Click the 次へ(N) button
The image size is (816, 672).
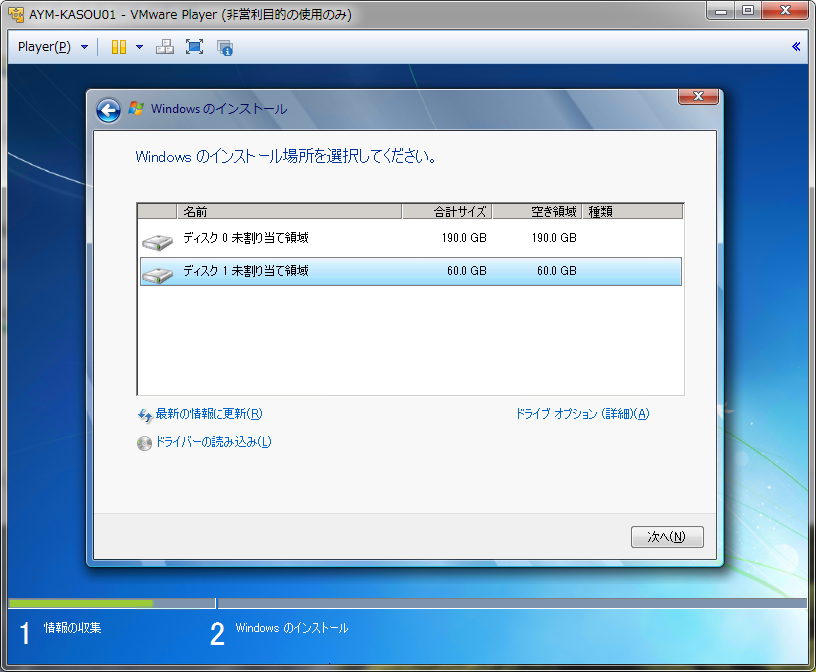coord(667,537)
